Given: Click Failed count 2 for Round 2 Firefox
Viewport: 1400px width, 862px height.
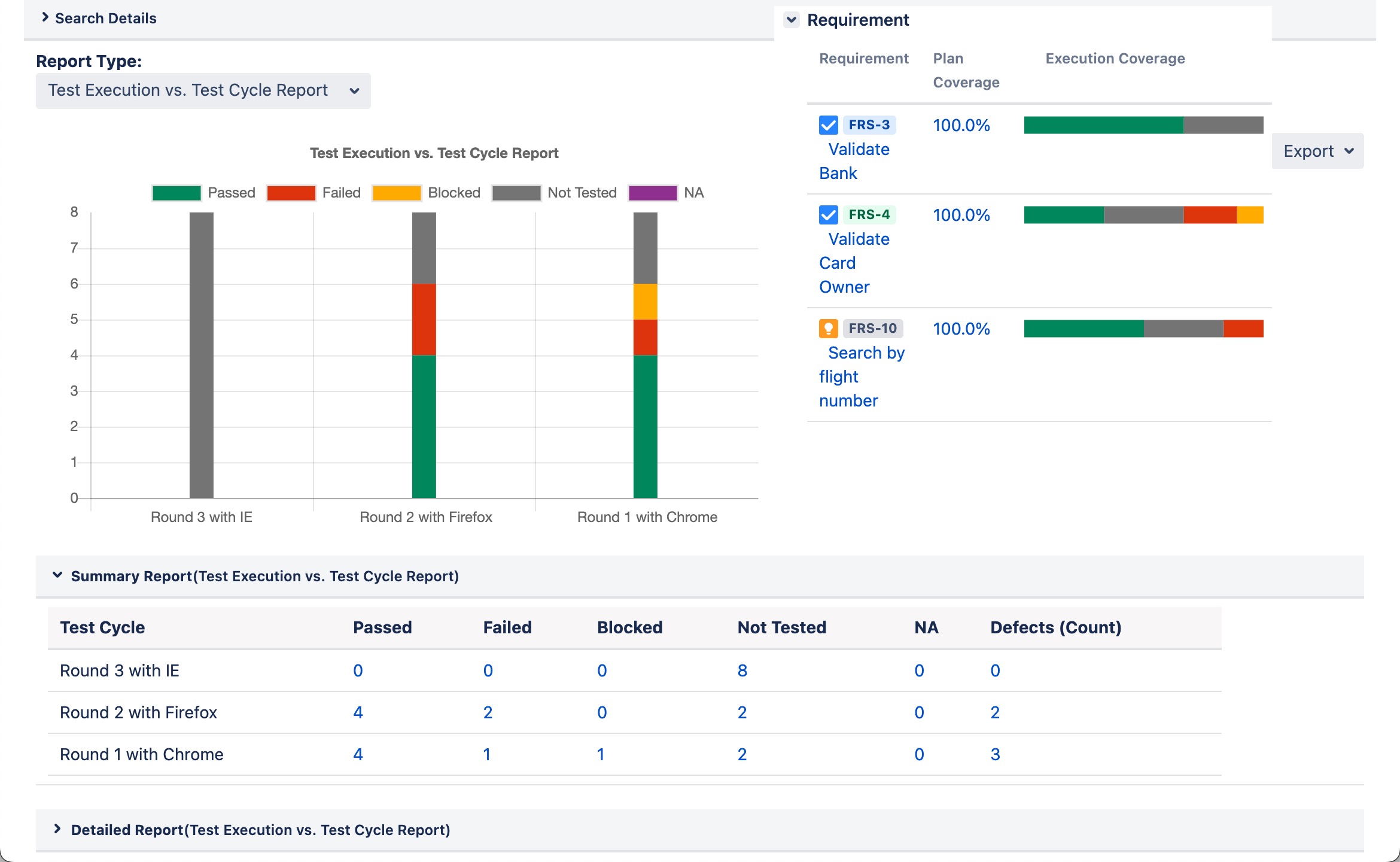Looking at the screenshot, I should (x=488, y=712).
